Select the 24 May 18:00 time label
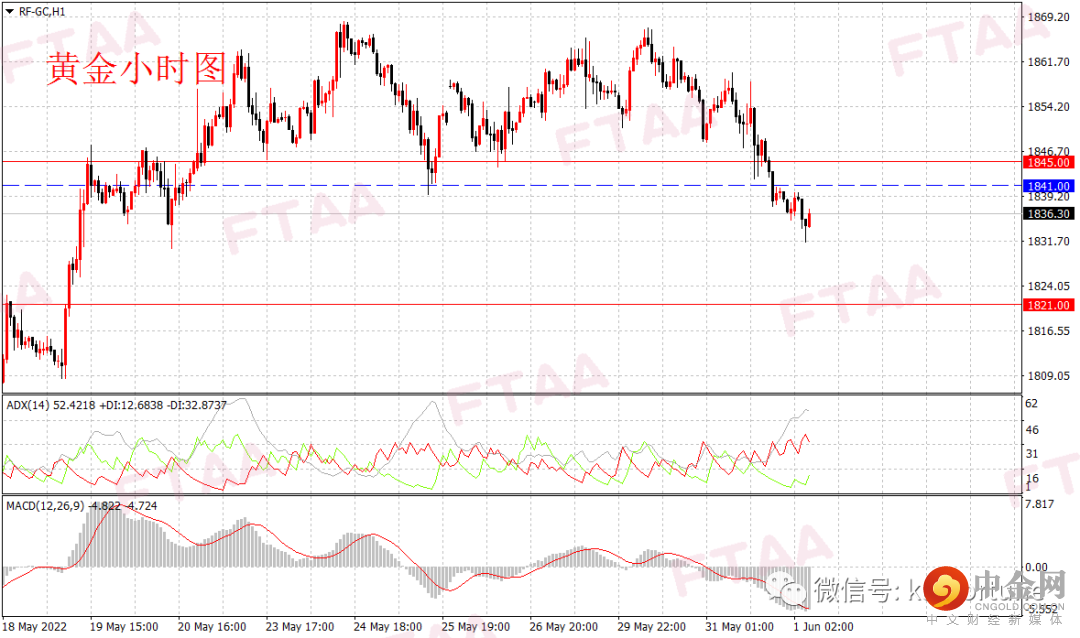 [388, 627]
